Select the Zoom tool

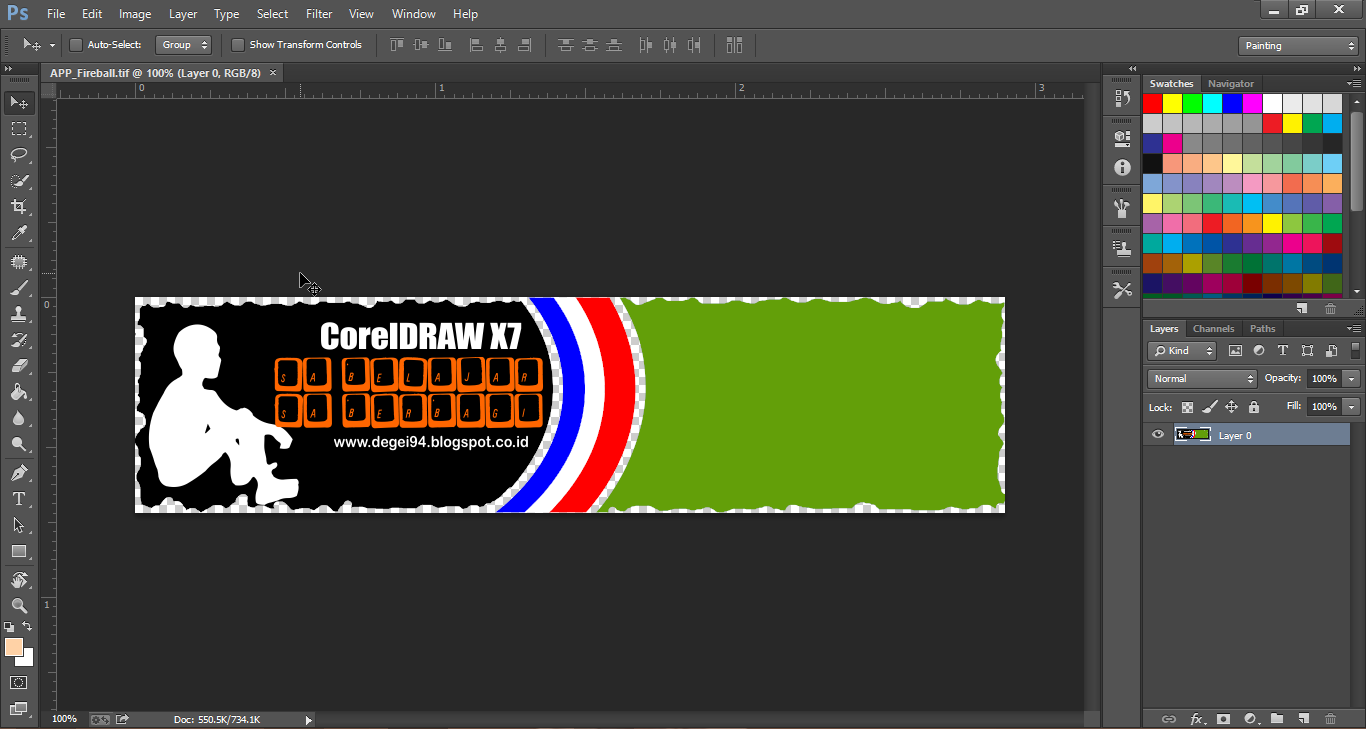tap(19, 606)
